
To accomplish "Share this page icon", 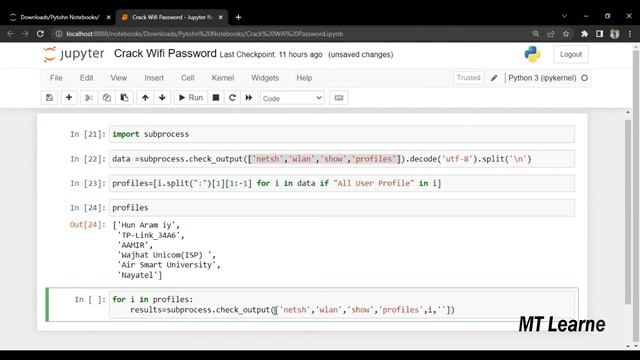I will pyautogui.click(x=551, y=34).
